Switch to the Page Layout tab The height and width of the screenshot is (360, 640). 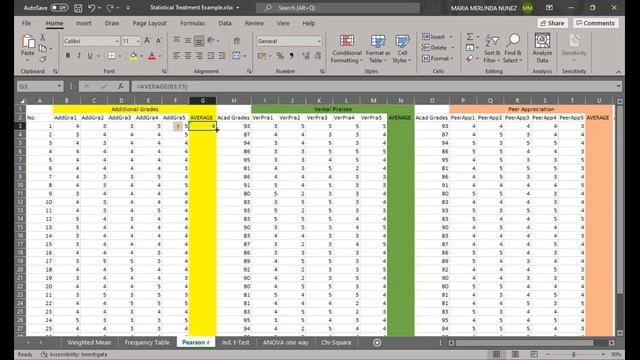tap(149, 23)
